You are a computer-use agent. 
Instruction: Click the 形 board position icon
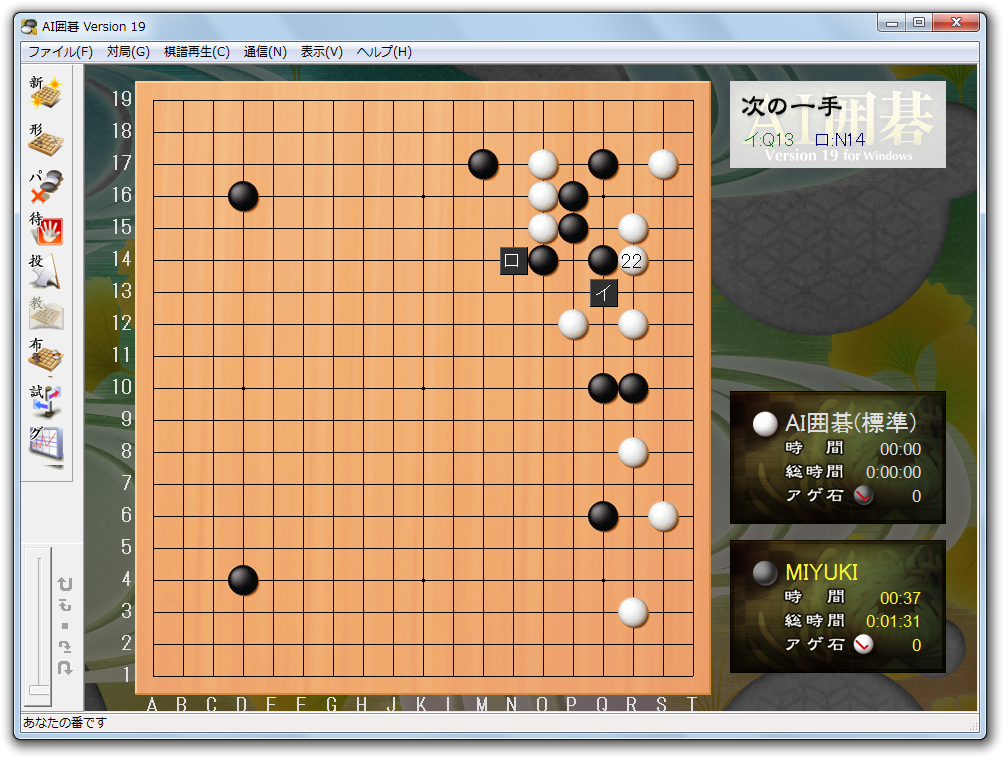(x=45, y=138)
